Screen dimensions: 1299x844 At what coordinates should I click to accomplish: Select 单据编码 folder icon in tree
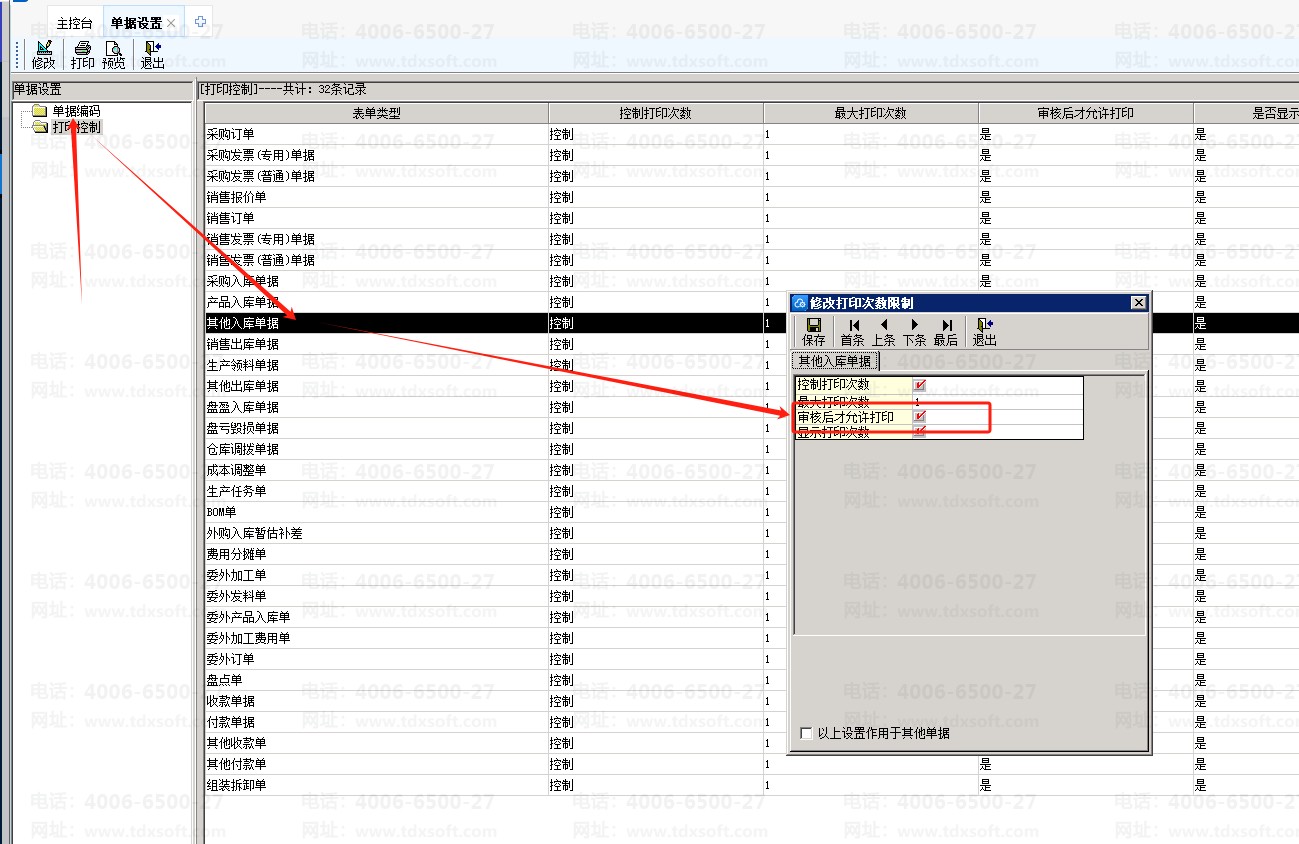pos(39,111)
